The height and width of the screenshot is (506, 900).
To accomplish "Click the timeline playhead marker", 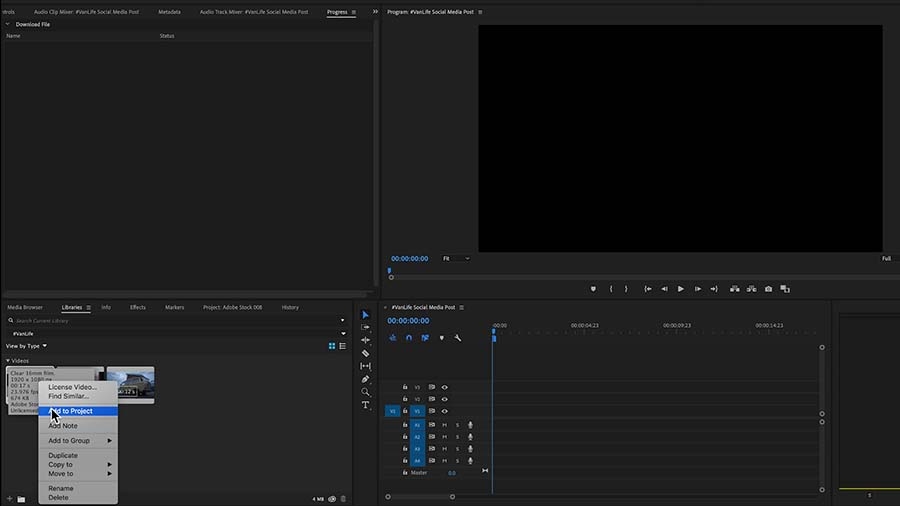I will click(494, 337).
